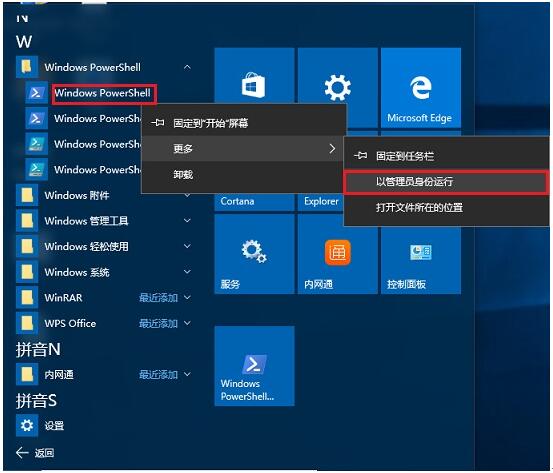The image size is (553, 473).
Task: Collapse the Windows PowerShell folder chevron
Action: point(187,67)
